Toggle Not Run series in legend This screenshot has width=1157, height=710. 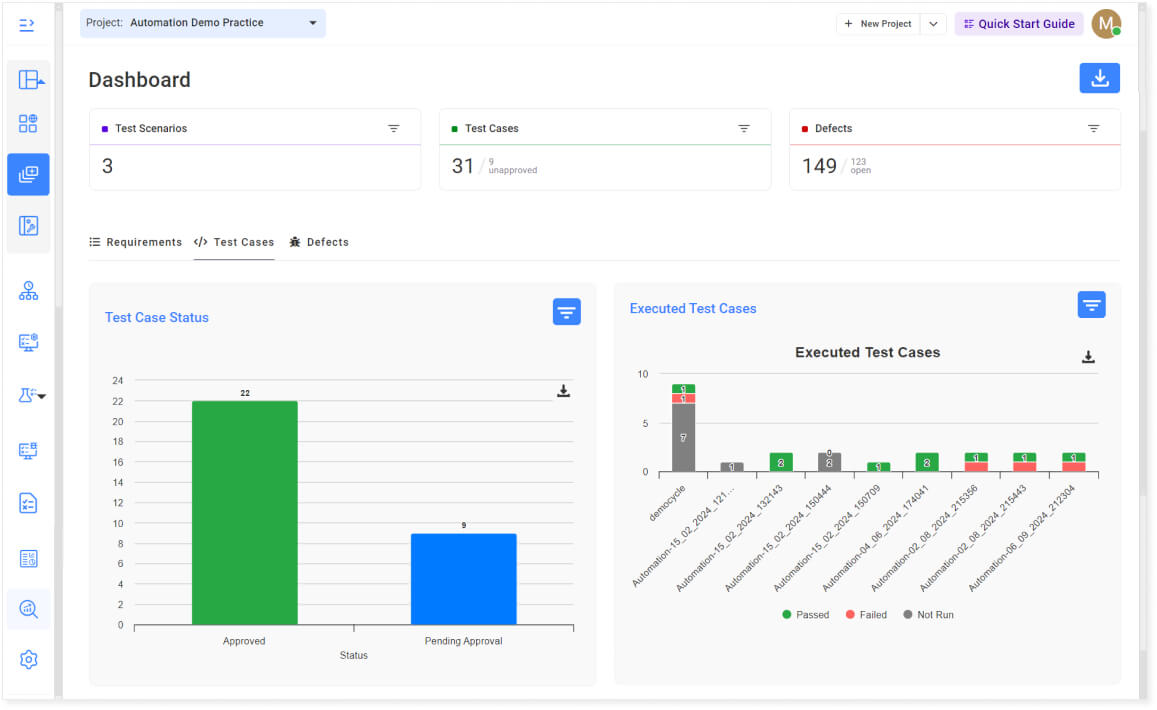coord(928,615)
